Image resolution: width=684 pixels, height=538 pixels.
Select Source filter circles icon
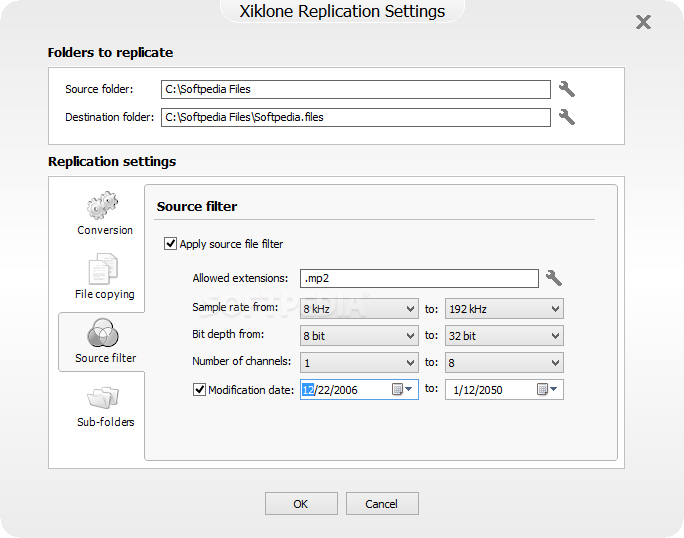(x=103, y=333)
